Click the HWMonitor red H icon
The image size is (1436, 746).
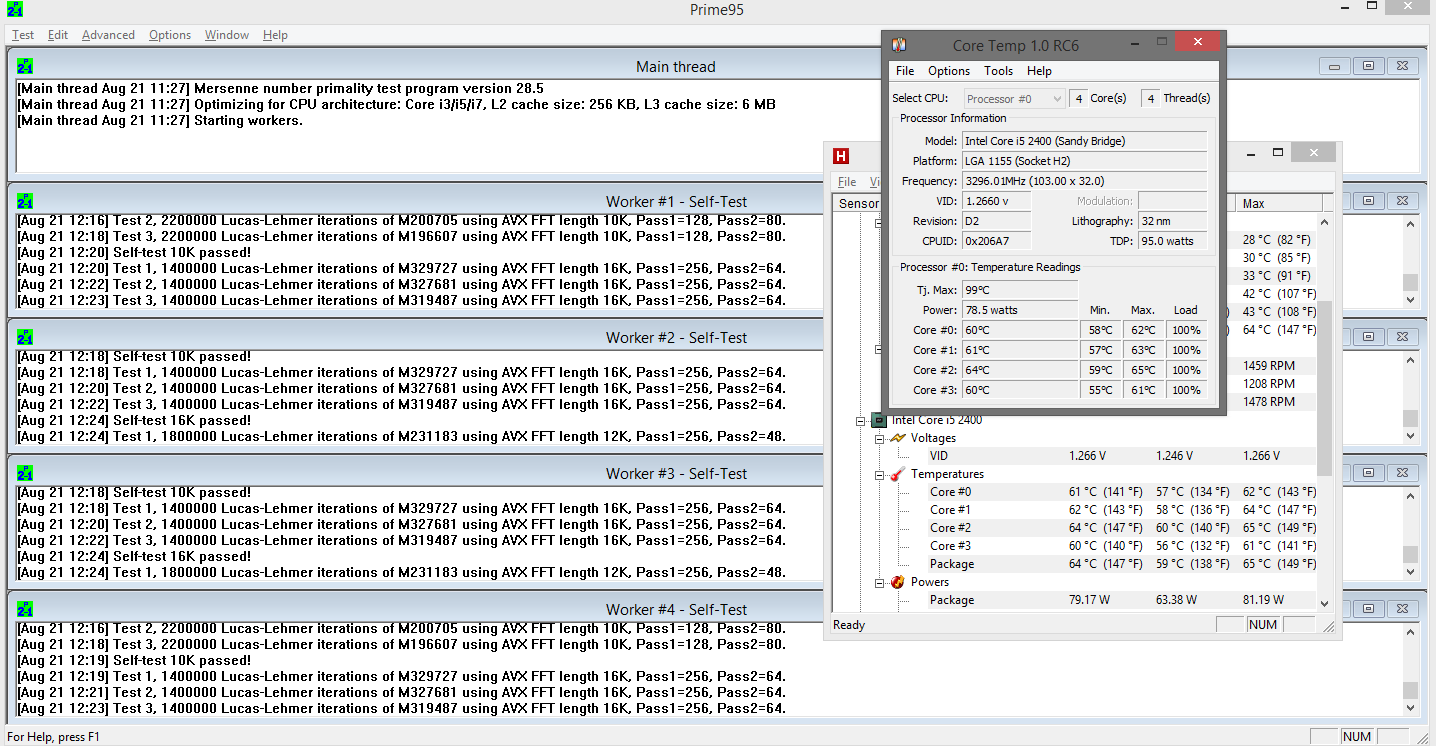click(x=841, y=156)
